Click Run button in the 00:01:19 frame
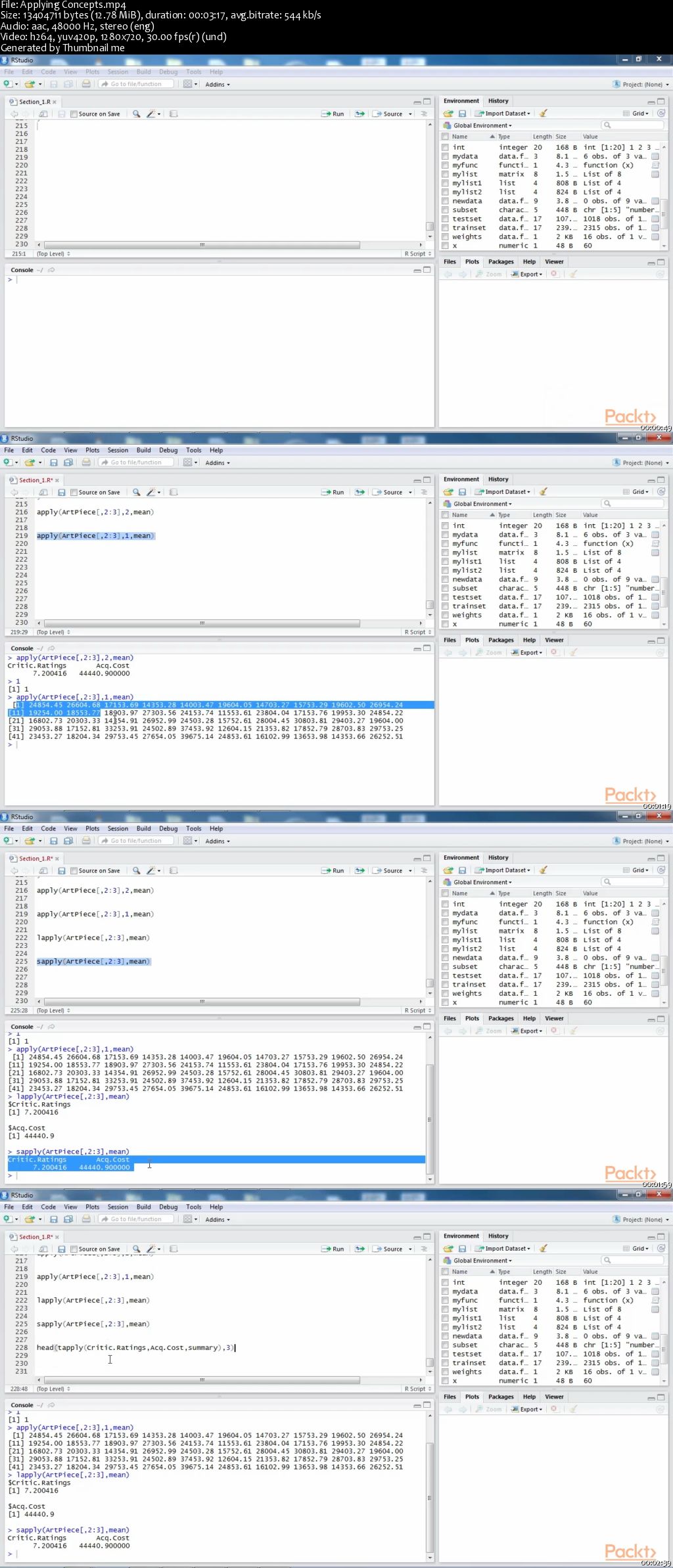 (x=333, y=492)
